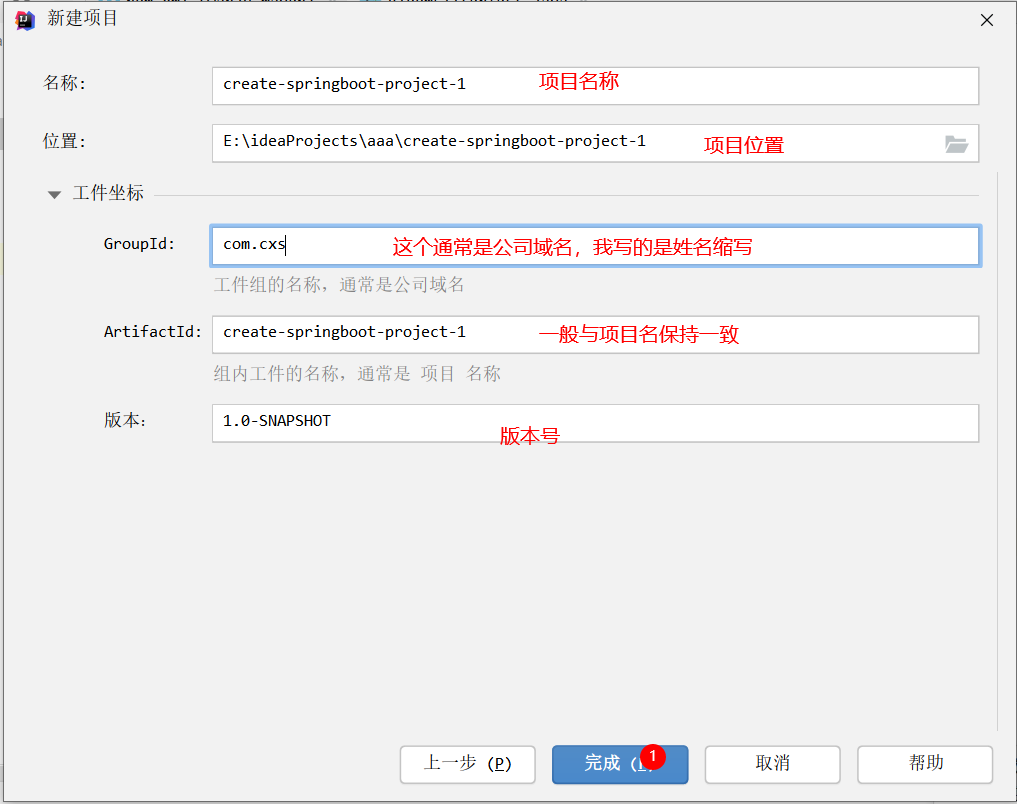Click the 版本 label
The height and width of the screenshot is (804, 1017).
(125, 421)
